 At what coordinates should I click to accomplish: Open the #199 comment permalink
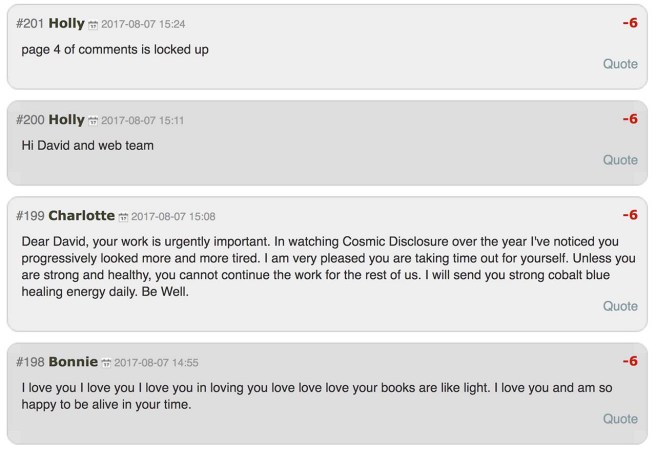pos(30,216)
